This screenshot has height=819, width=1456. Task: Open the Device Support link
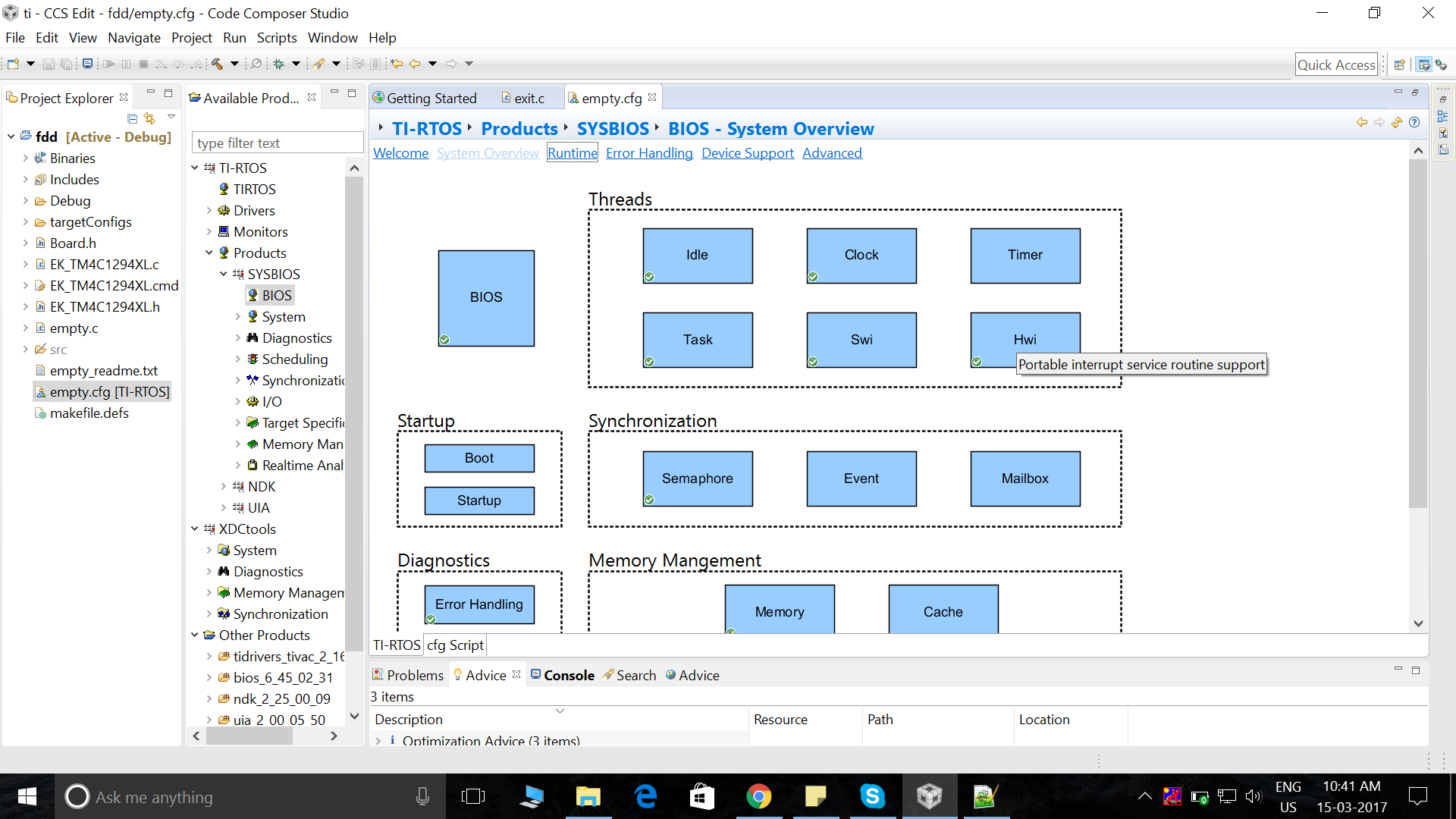click(x=748, y=153)
